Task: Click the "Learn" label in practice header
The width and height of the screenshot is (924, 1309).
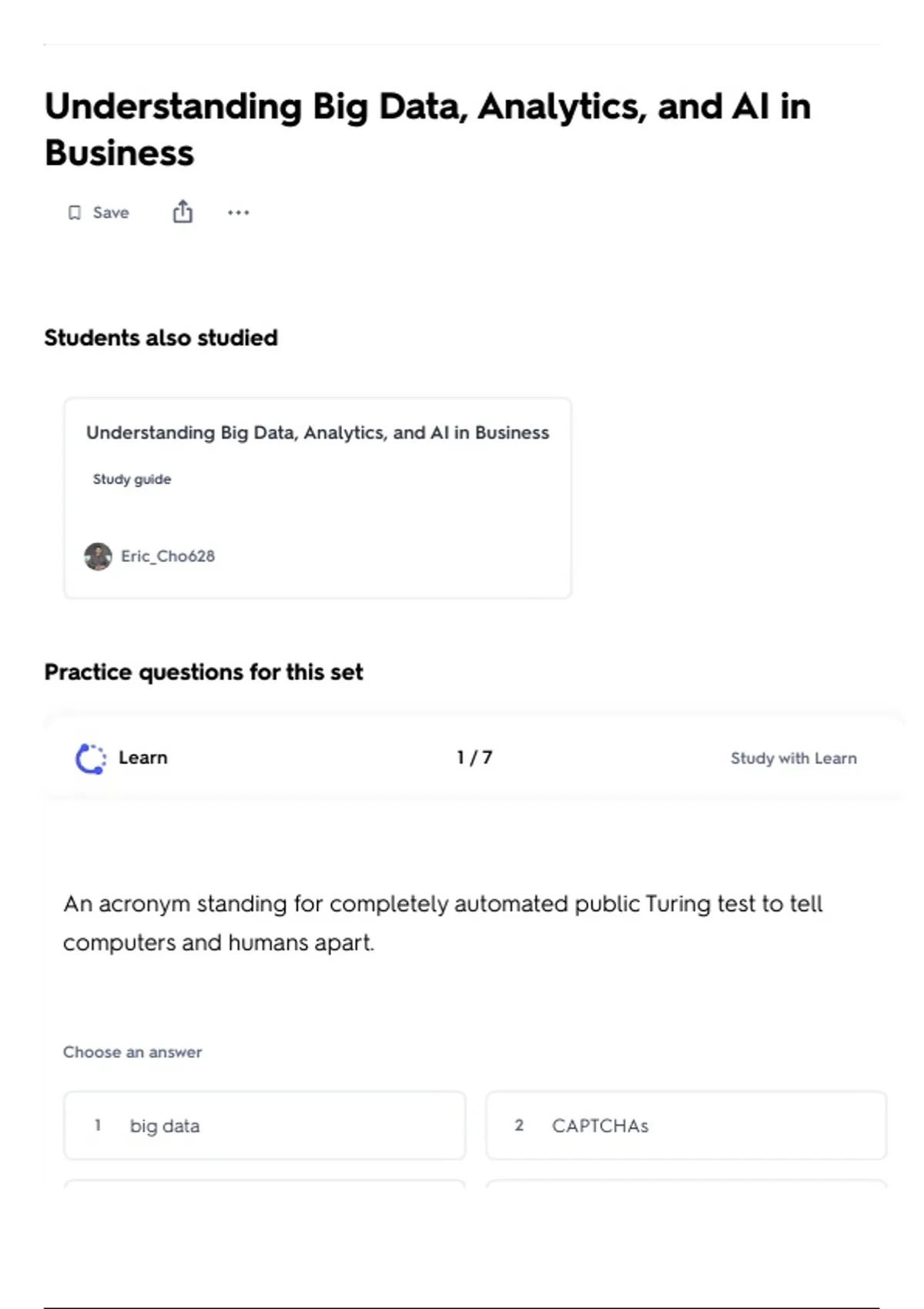Action: (x=143, y=758)
